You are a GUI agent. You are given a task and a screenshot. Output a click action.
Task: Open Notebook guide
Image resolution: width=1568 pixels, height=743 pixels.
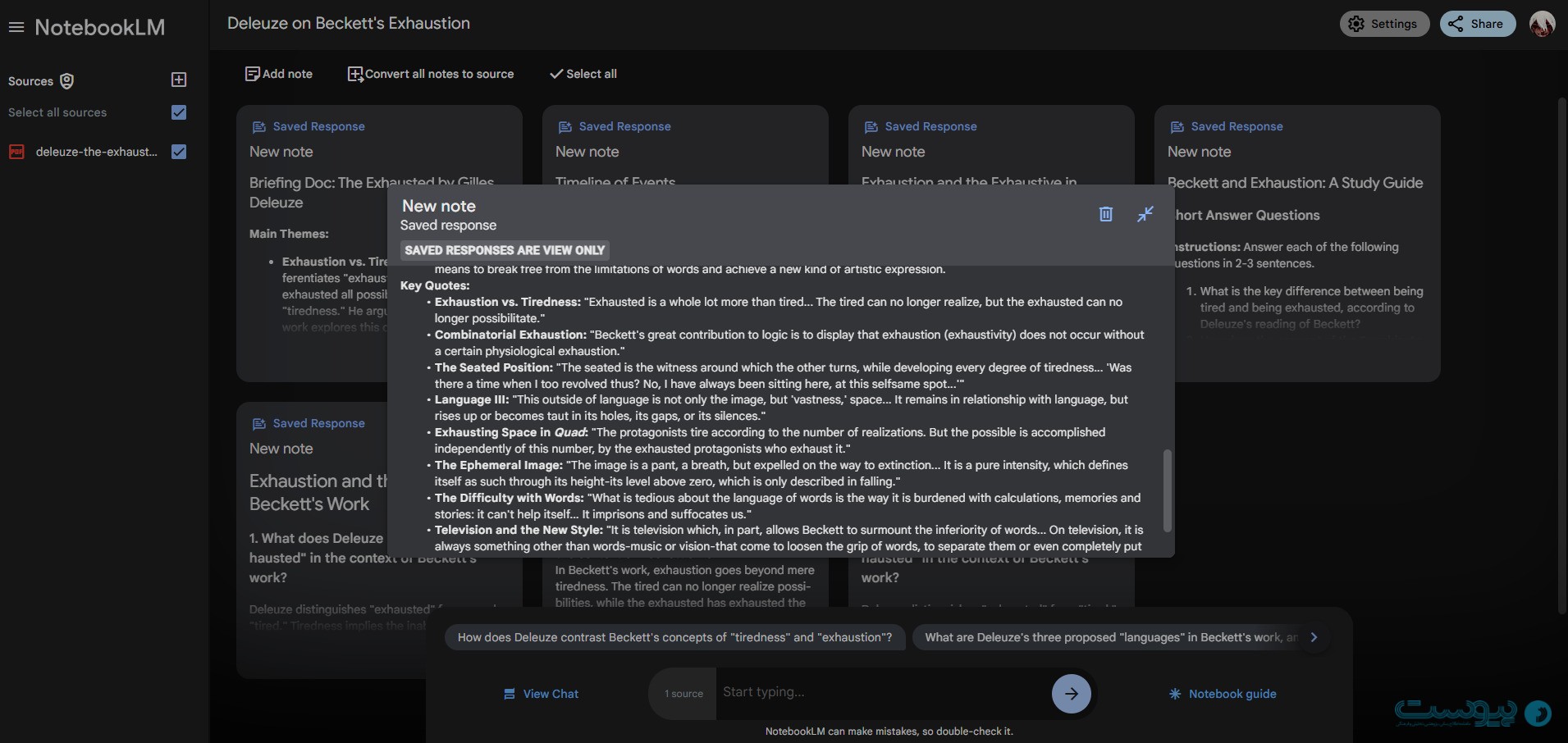(x=1223, y=694)
